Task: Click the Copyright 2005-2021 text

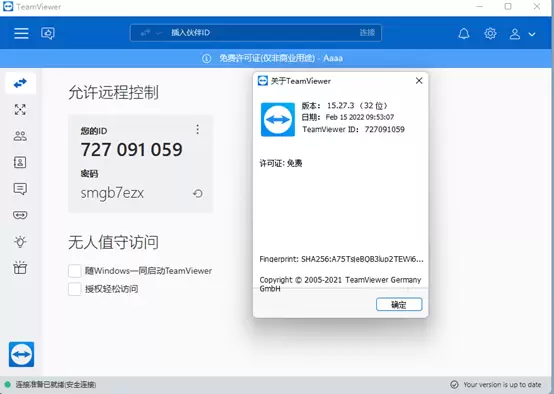Action: tap(340, 284)
